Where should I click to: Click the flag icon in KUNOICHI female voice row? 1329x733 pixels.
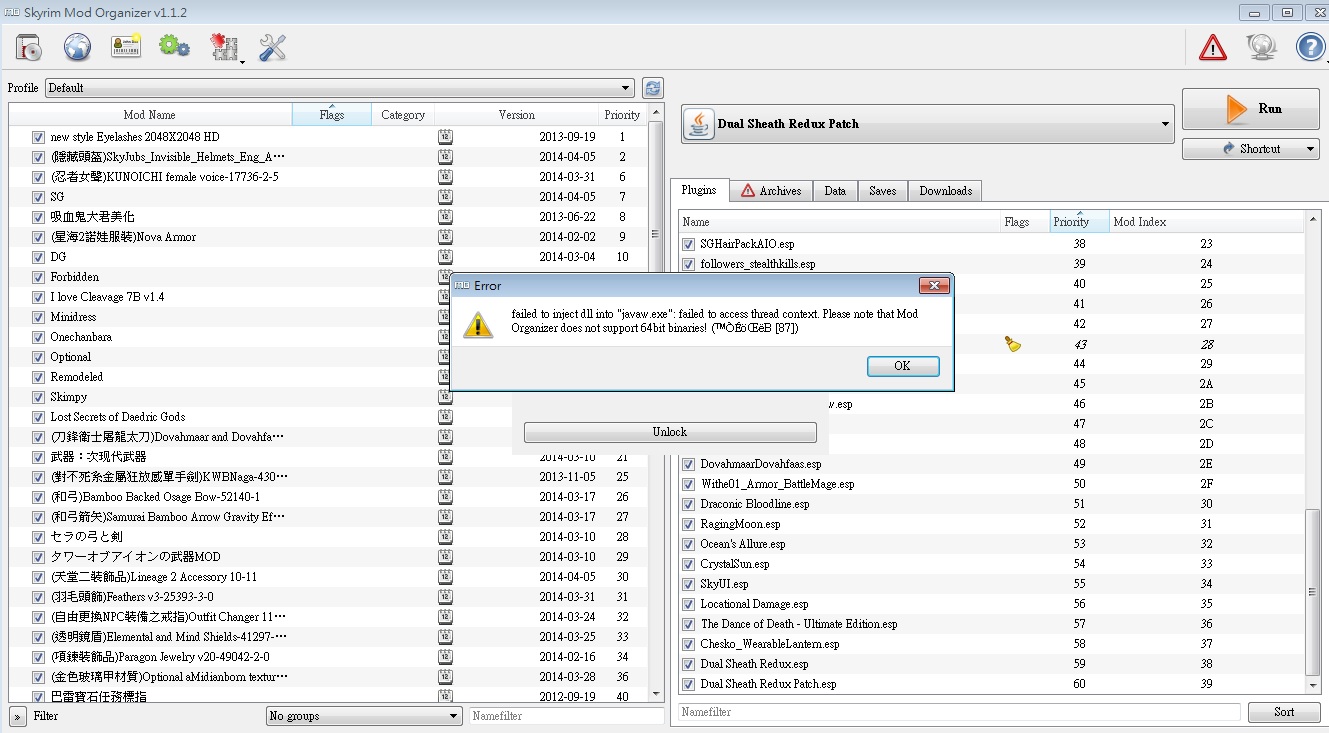[x=445, y=177]
